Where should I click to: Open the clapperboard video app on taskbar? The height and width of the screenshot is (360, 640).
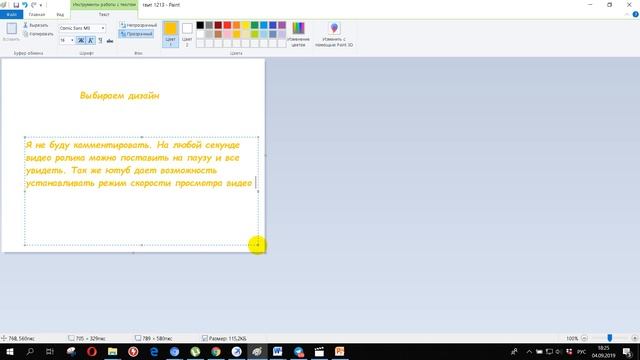click(x=319, y=351)
